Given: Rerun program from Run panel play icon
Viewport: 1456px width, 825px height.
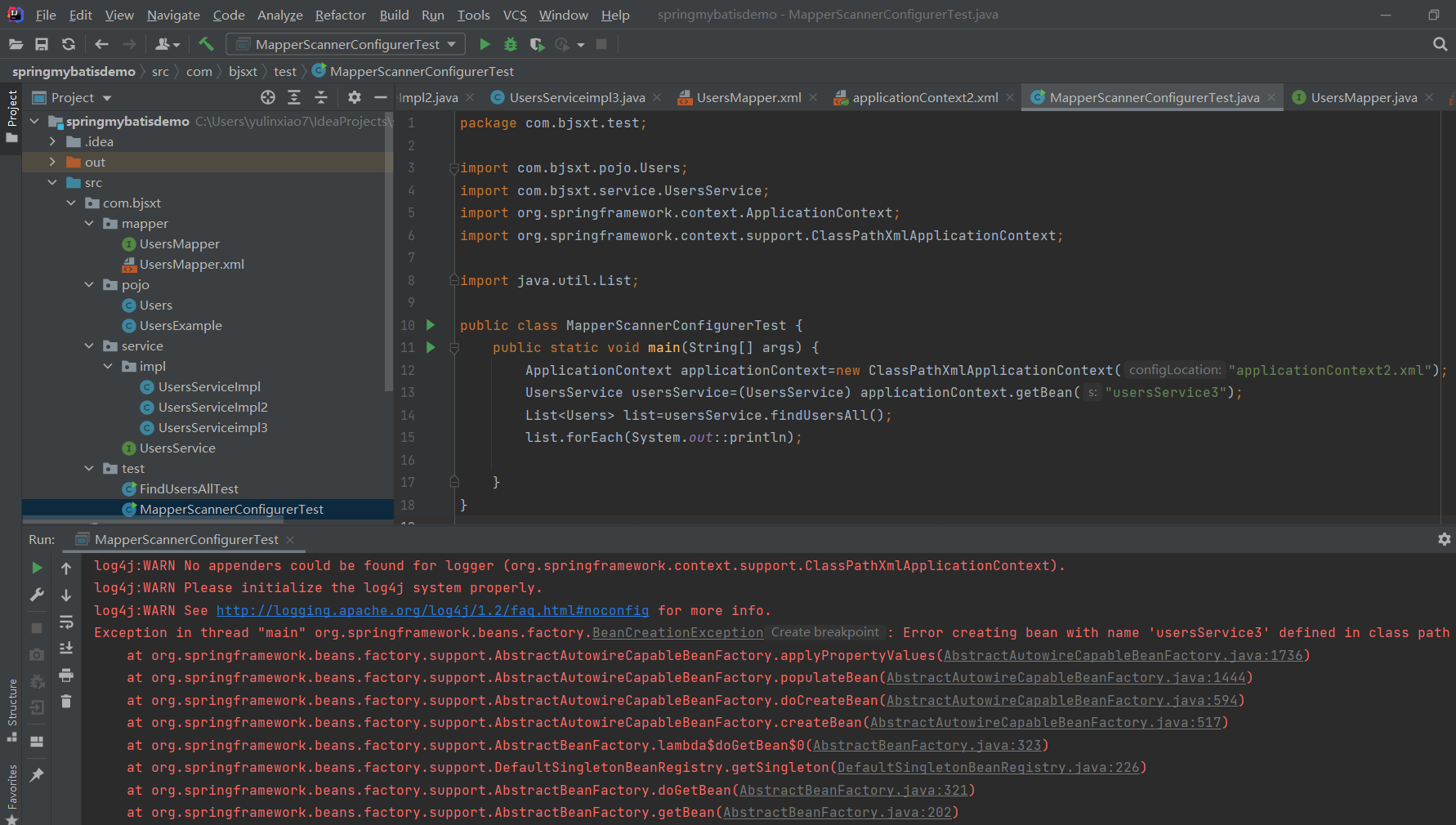Looking at the screenshot, I should point(37,568).
